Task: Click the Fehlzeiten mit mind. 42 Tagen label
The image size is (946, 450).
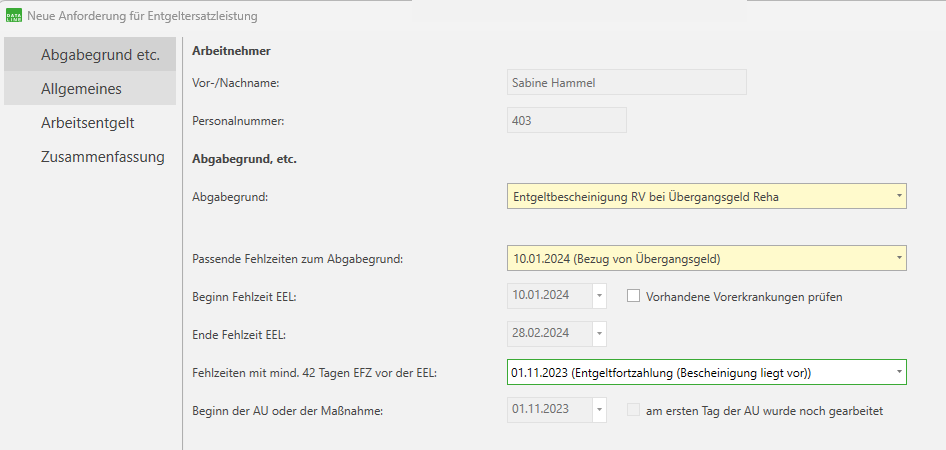Action: coord(314,373)
